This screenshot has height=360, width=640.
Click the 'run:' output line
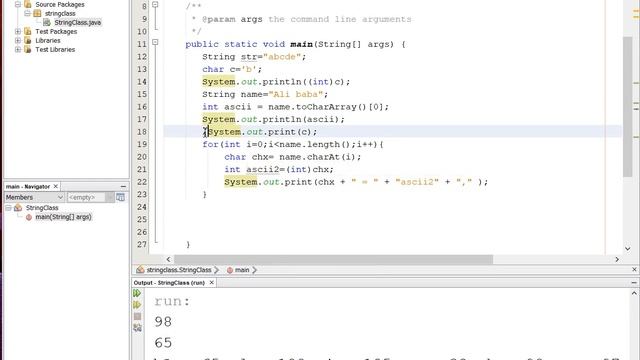pyautogui.click(x=172, y=301)
